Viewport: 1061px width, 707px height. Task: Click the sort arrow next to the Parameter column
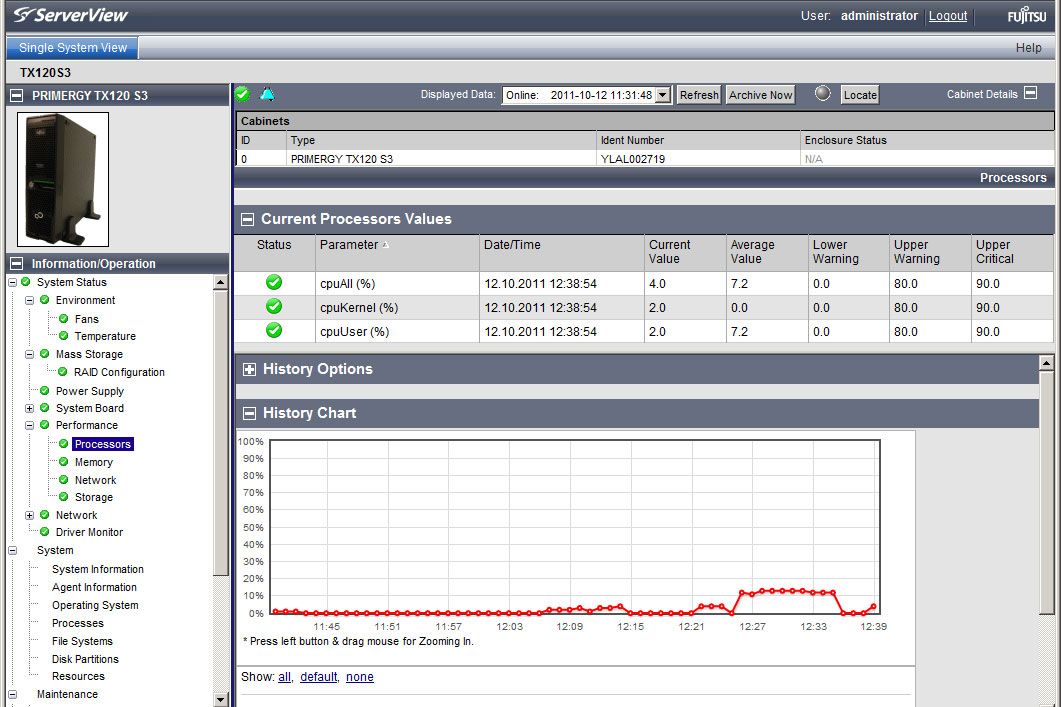click(x=386, y=245)
